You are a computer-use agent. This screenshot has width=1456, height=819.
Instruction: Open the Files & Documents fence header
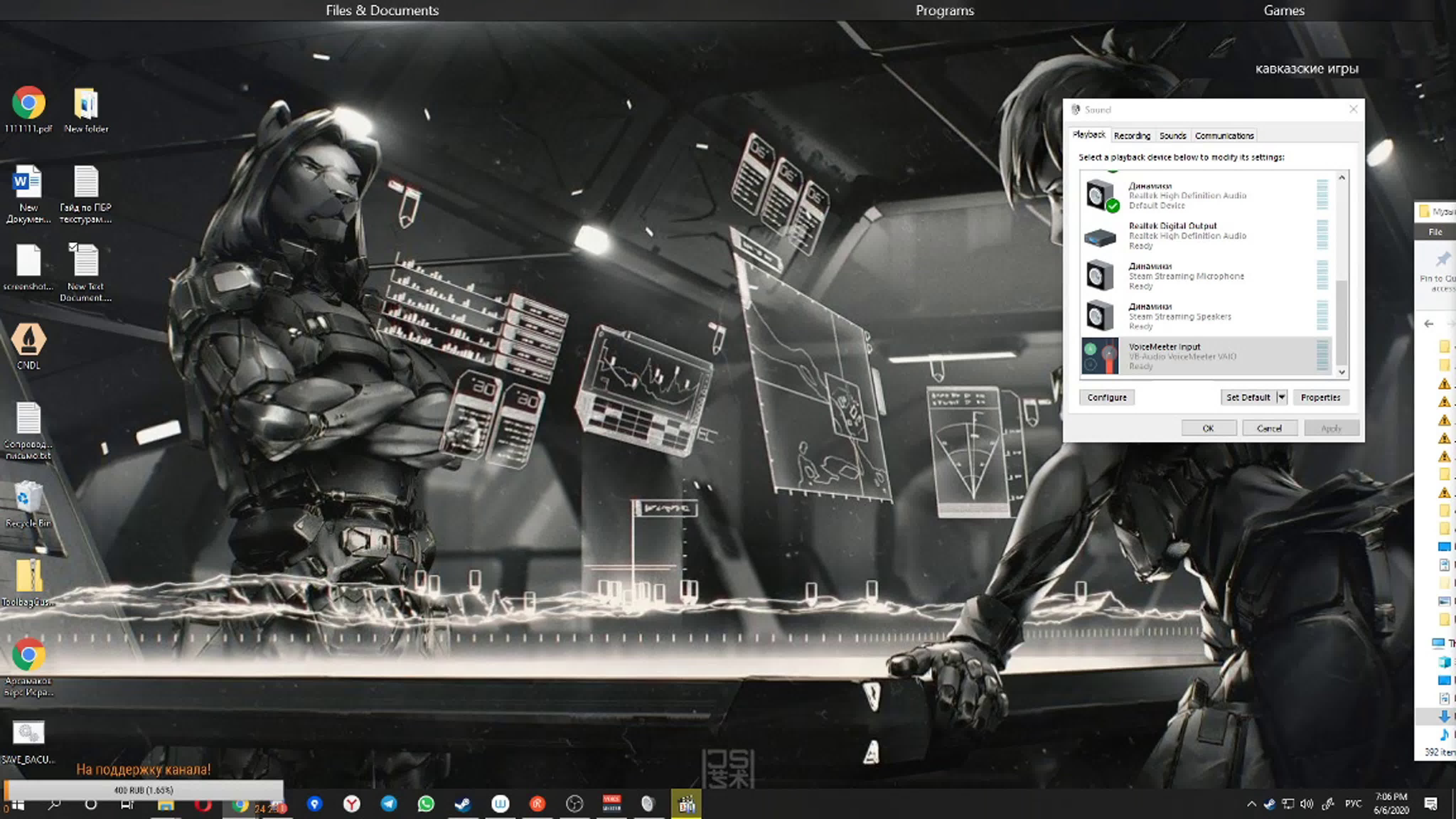click(382, 10)
